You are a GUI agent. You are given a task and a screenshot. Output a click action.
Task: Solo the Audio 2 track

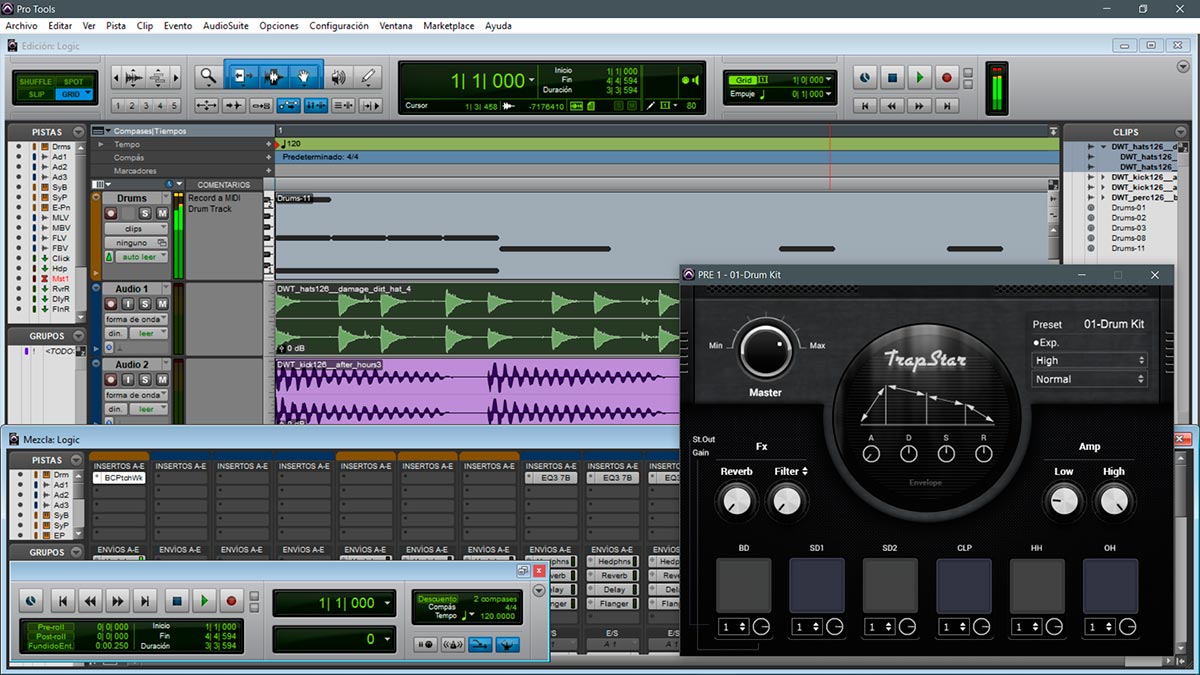coord(145,380)
